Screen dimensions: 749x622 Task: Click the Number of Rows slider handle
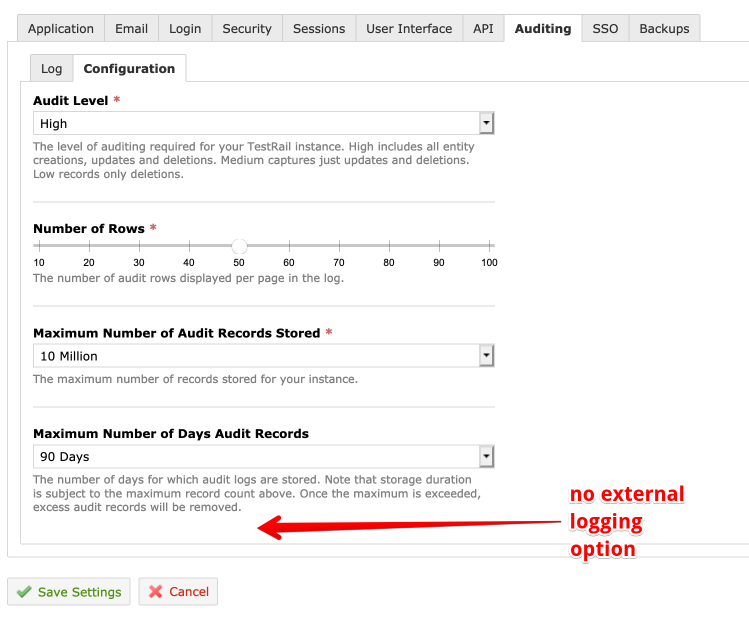239,245
